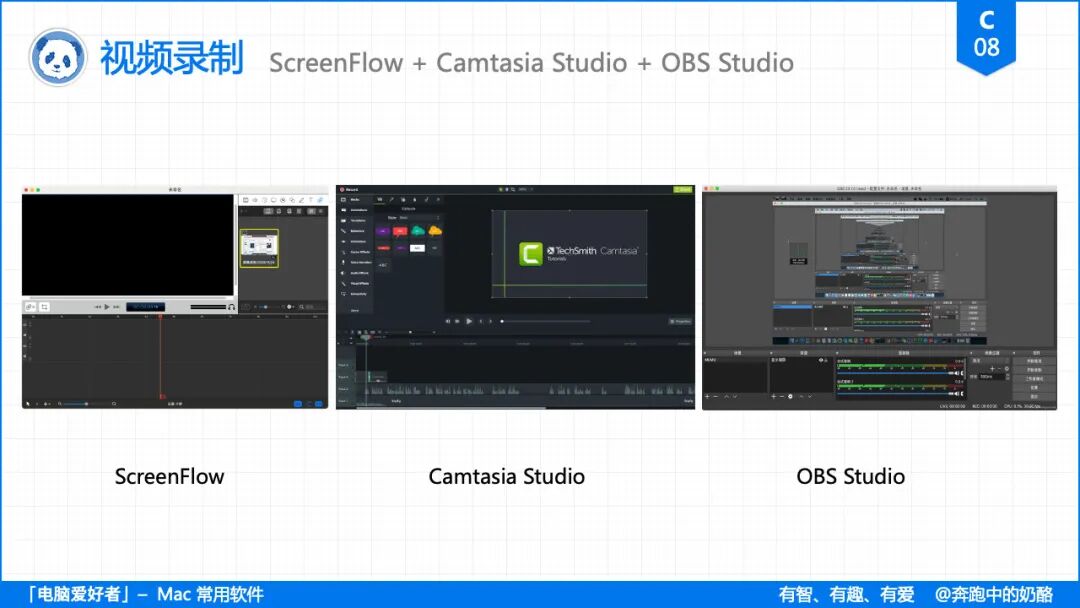Viewport: 1080px width, 608px height.
Task: Open Cursor Effects in Camtasia sidebar
Action: [x=355, y=252]
